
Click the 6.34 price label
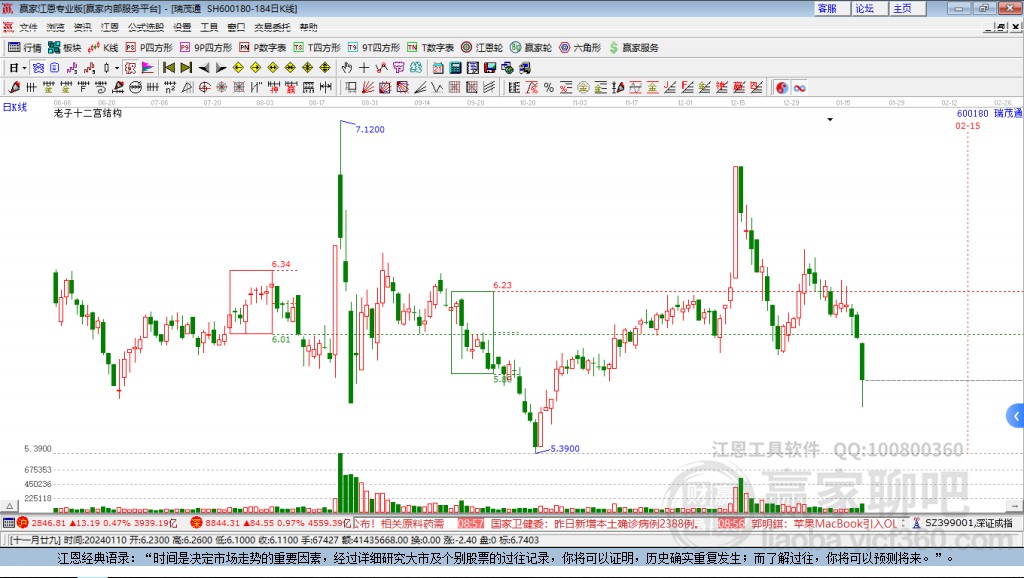[x=281, y=264]
